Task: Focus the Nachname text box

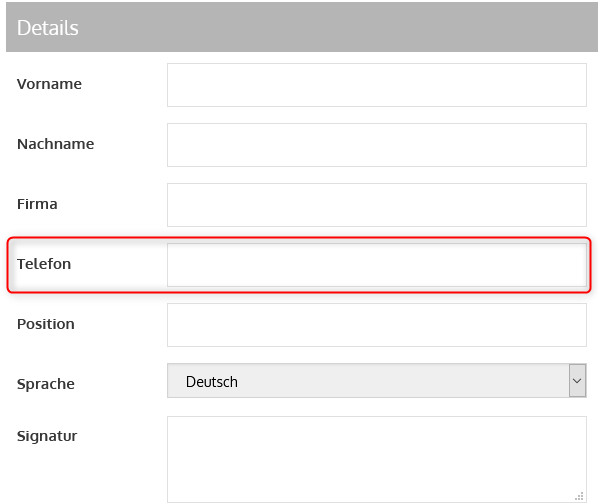Action: point(376,145)
